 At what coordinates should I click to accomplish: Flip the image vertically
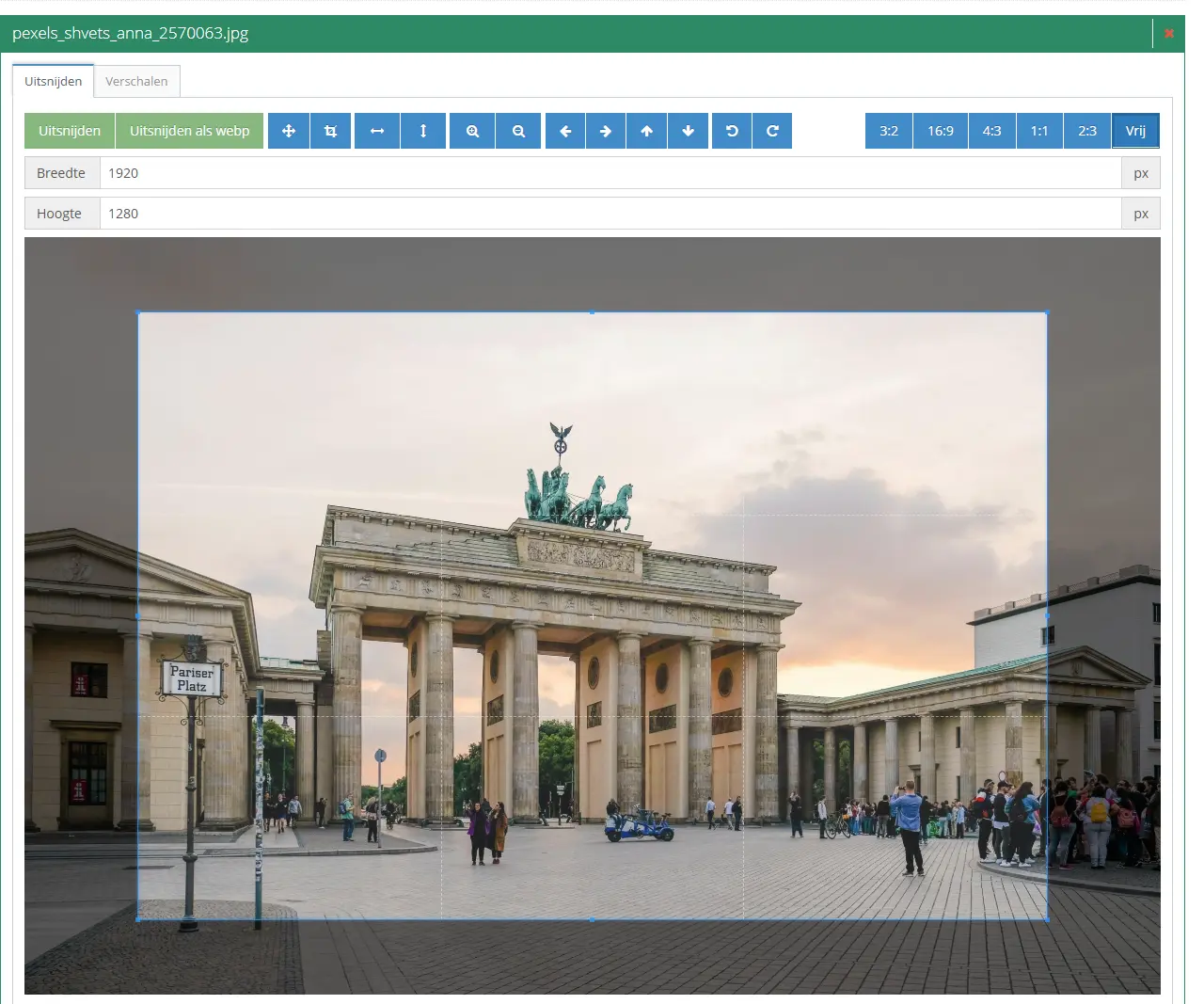pos(423,131)
